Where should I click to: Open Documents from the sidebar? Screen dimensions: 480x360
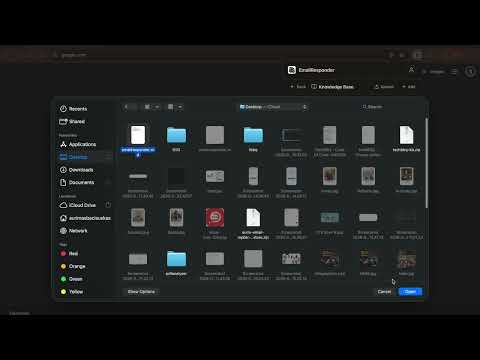click(x=77, y=182)
